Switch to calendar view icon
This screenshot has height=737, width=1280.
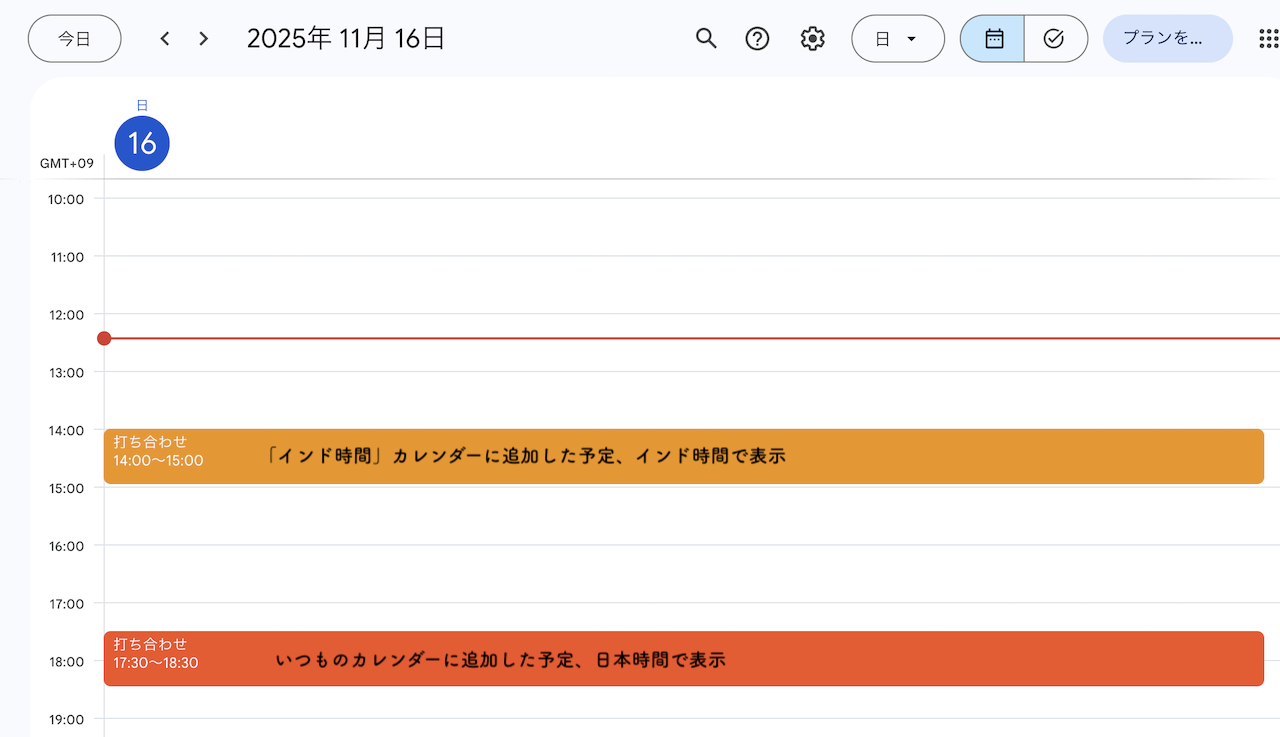click(x=993, y=39)
